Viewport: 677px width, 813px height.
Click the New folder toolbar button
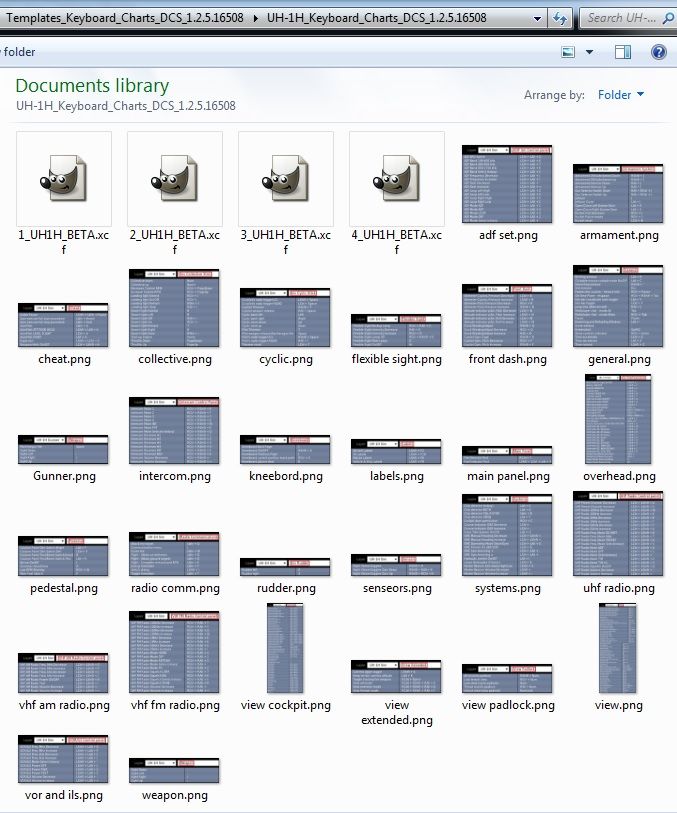18,52
